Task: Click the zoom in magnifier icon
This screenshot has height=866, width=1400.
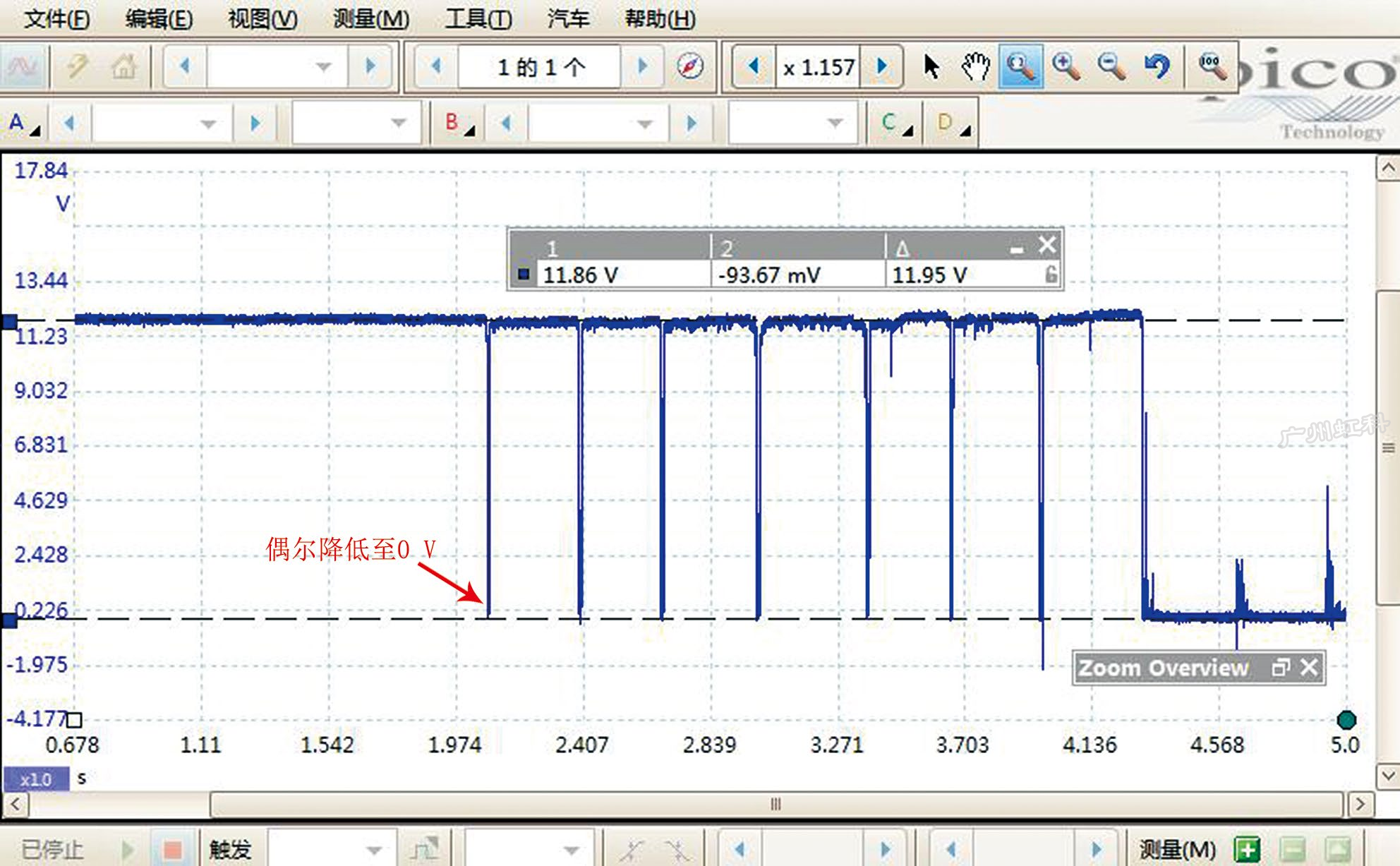Action: (x=1066, y=67)
